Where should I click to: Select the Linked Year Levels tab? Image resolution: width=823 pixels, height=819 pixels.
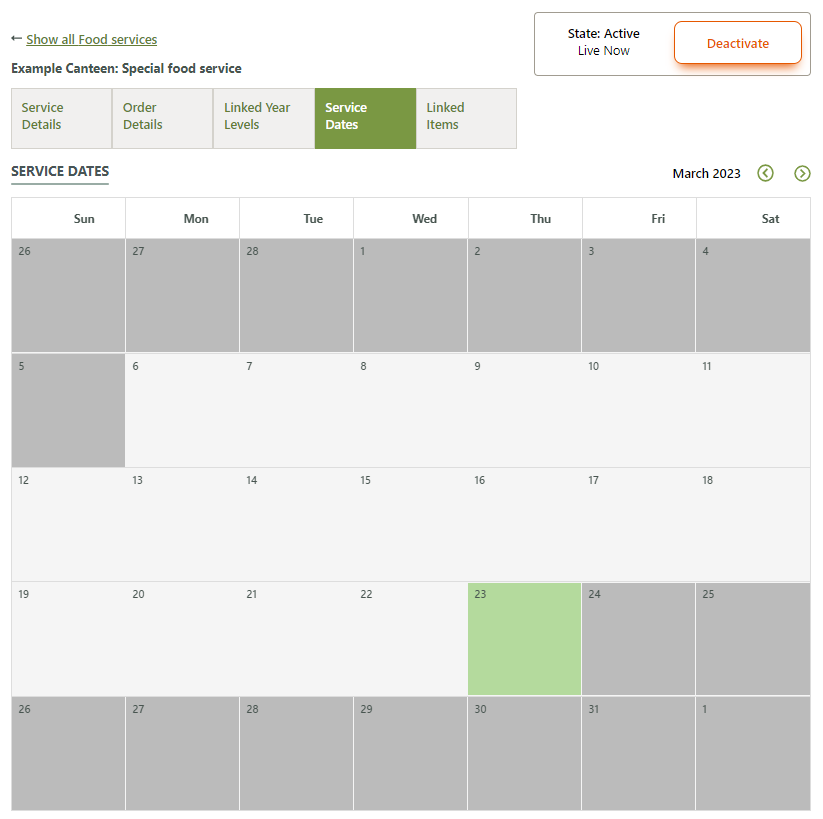263,118
